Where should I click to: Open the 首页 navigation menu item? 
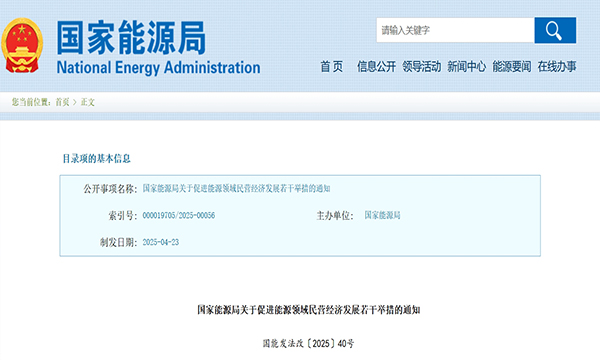(x=331, y=67)
